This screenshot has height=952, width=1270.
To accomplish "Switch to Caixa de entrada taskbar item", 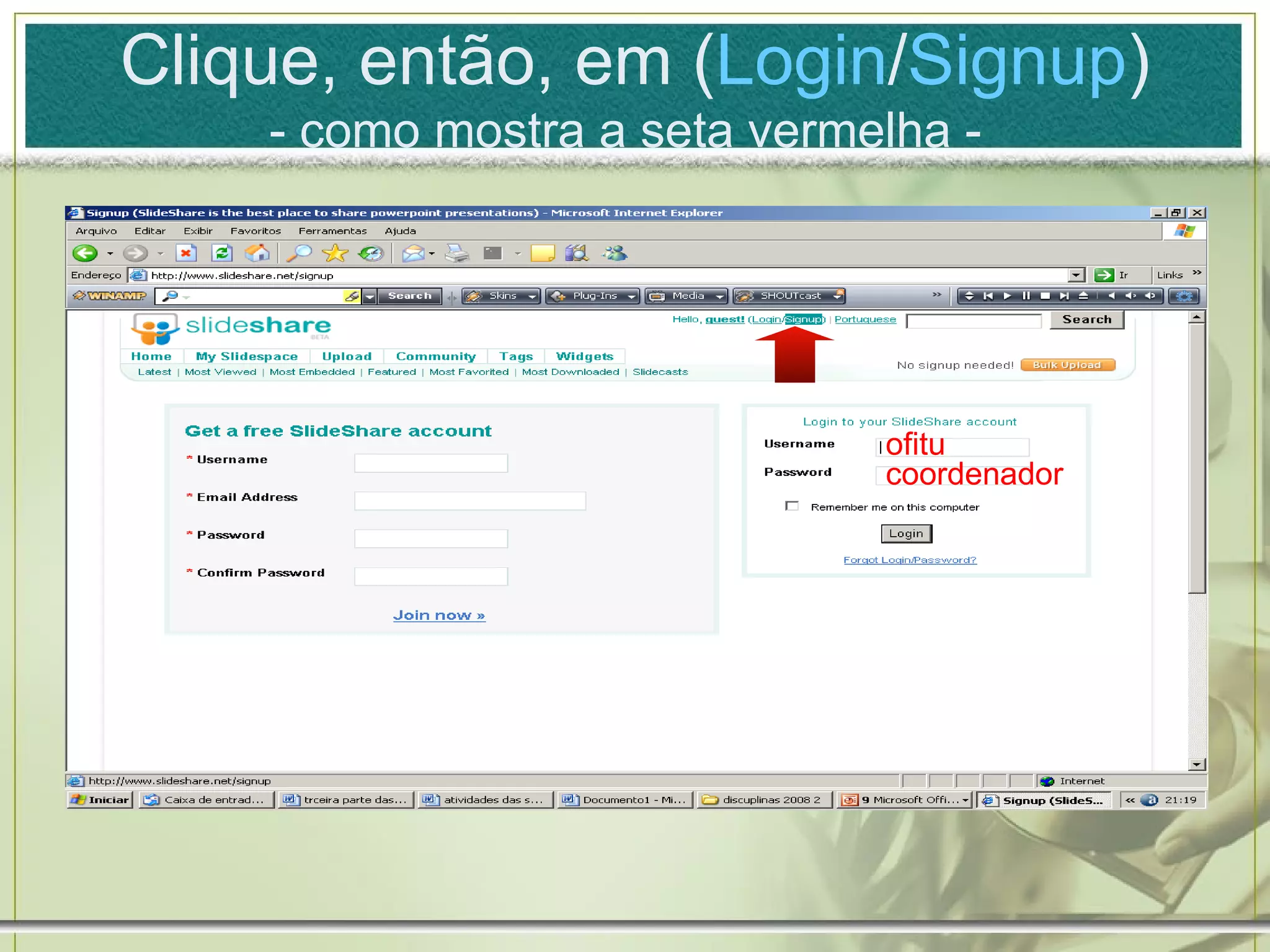I will [205, 800].
